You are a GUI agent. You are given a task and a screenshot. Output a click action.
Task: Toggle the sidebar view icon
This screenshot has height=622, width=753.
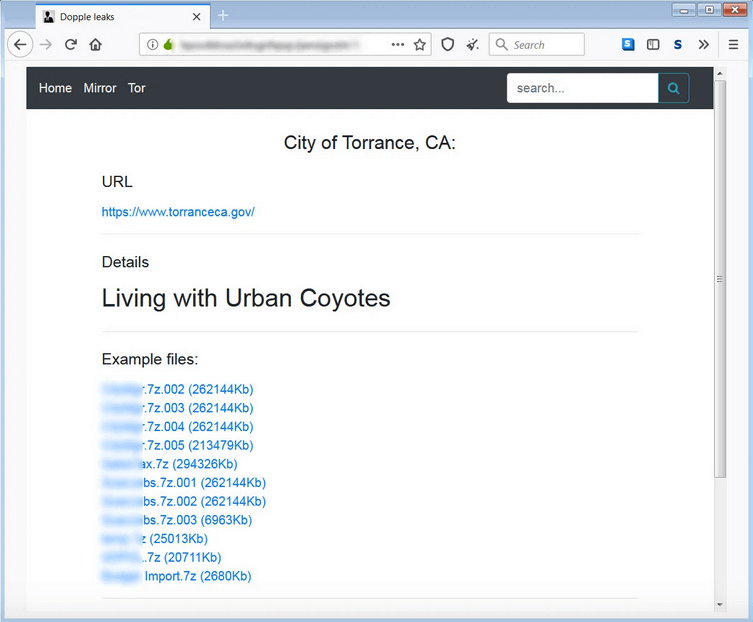point(653,44)
